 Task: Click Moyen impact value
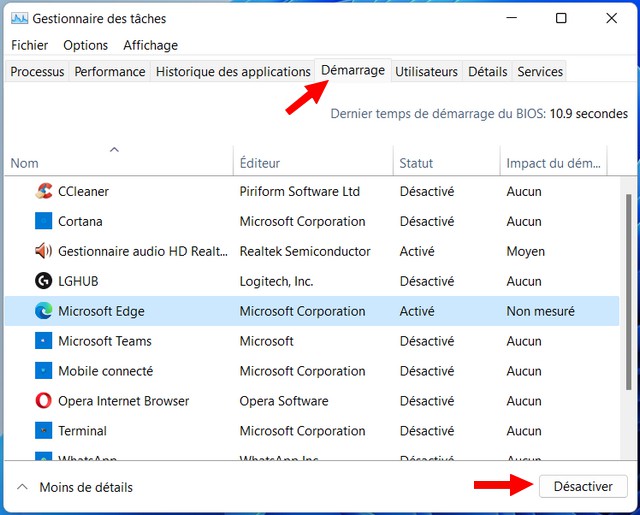[x=525, y=251]
